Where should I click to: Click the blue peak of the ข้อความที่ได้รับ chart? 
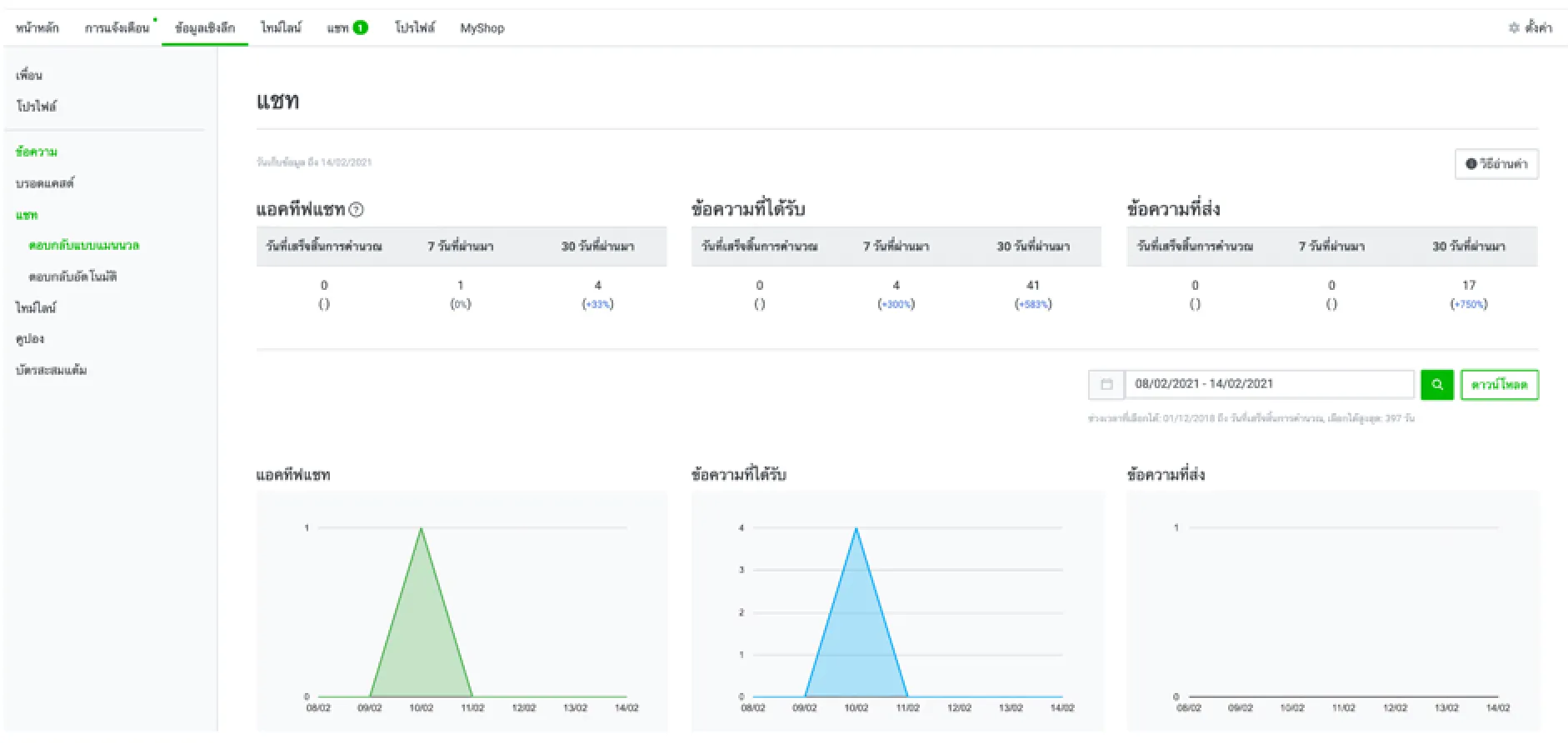pos(856,529)
